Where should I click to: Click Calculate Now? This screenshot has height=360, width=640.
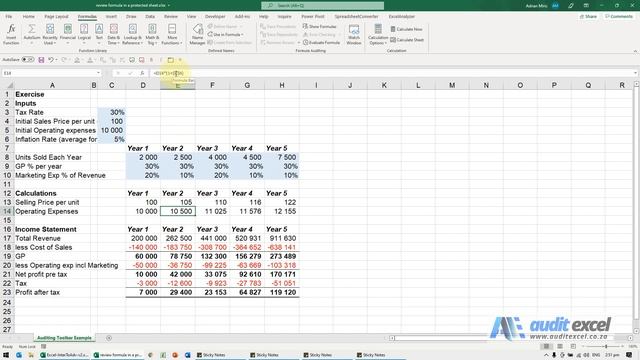tap(406, 29)
